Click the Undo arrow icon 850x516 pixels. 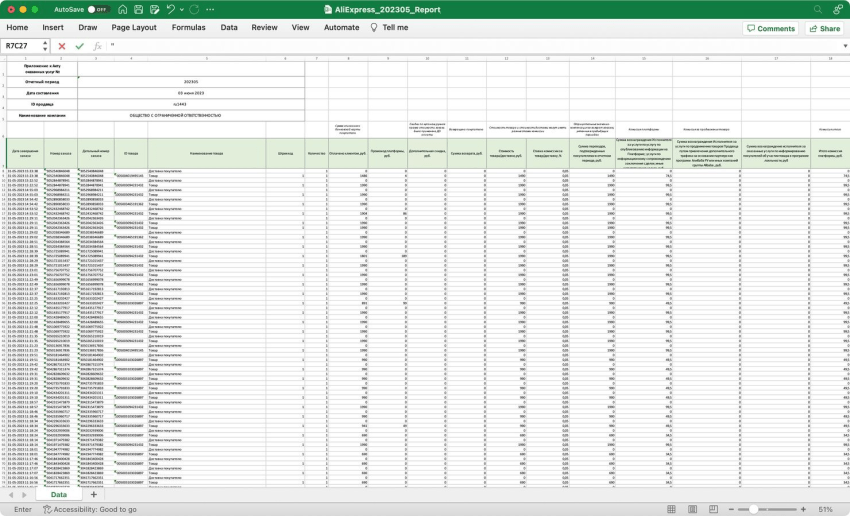pyautogui.click(x=171, y=9)
